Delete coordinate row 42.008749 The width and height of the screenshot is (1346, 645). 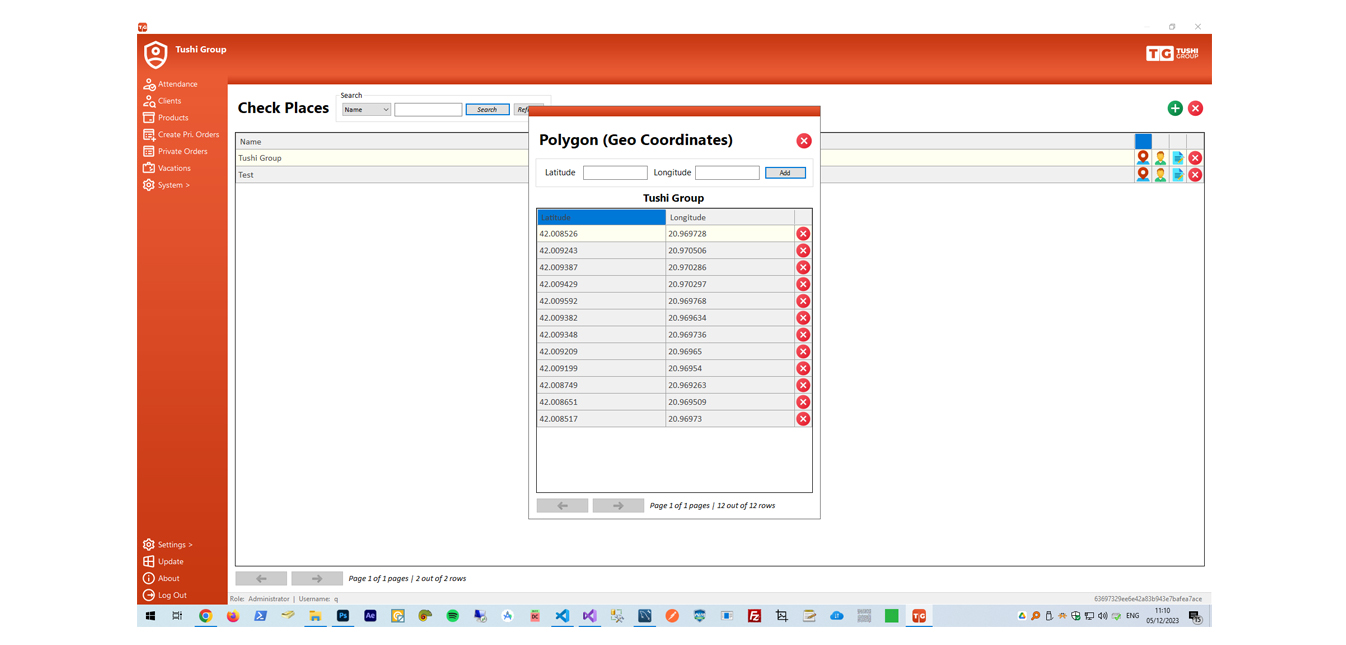point(803,385)
